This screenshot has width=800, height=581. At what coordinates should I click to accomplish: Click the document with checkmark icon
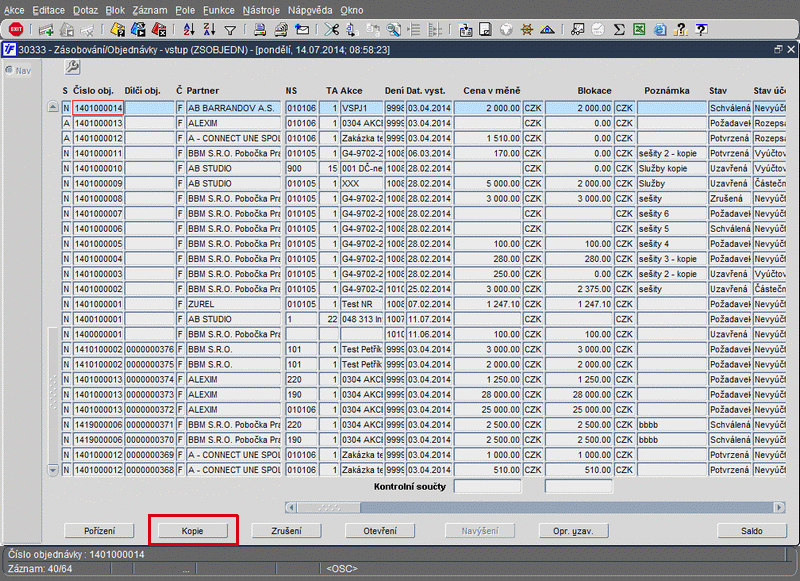[485, 30]
